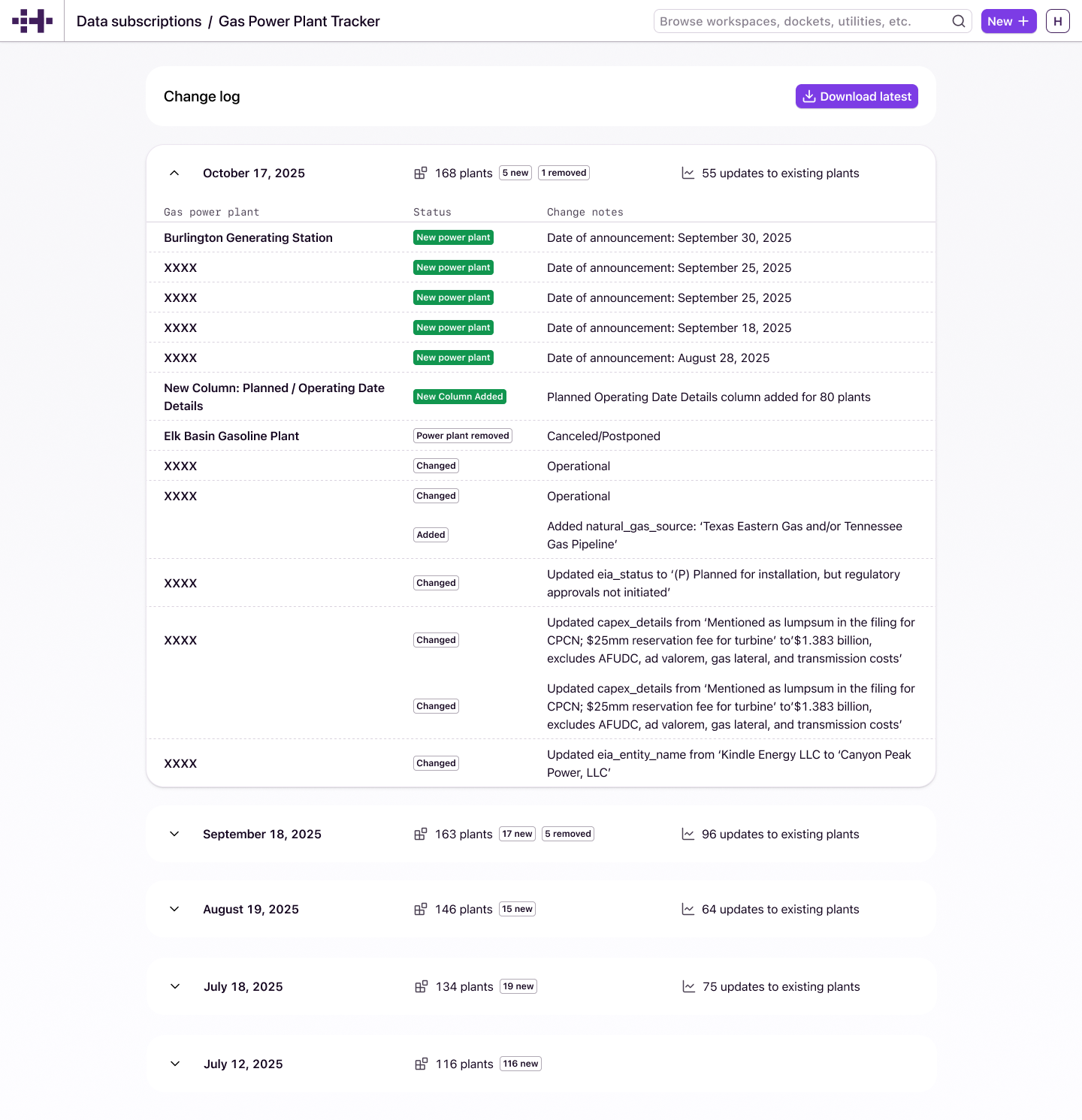This screenshot has height=1120, width=1082.
Task: Click the chart icon beside 96 updates
Action: [688, 834]
